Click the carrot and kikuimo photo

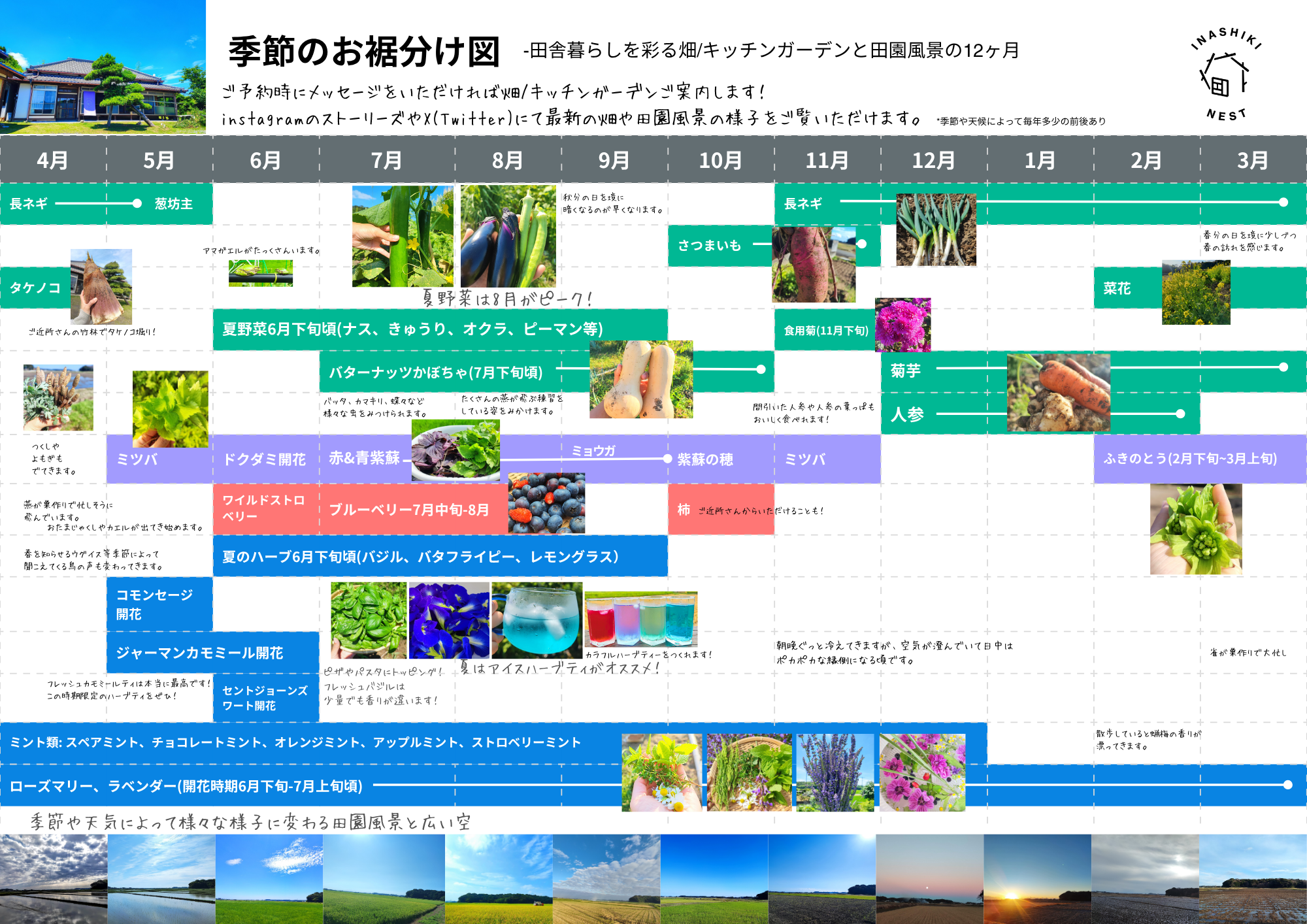click(x=1059, y=392)
